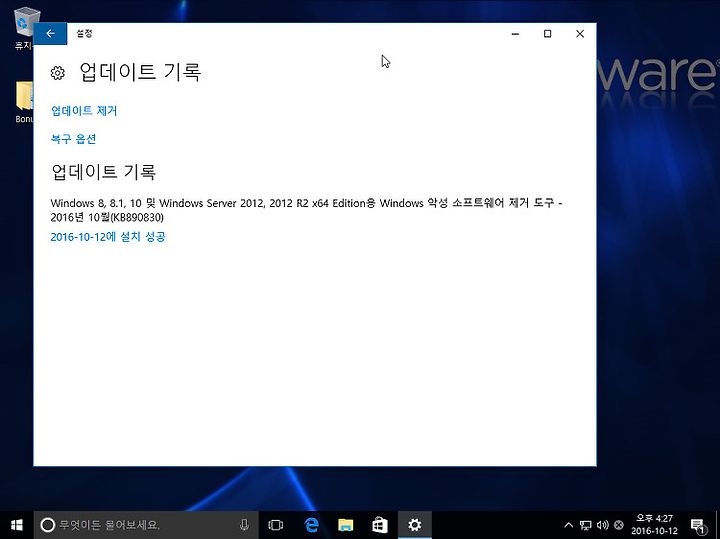Open File Explorer from taskbar
The image size is (720, 539).
coord(345,525)
